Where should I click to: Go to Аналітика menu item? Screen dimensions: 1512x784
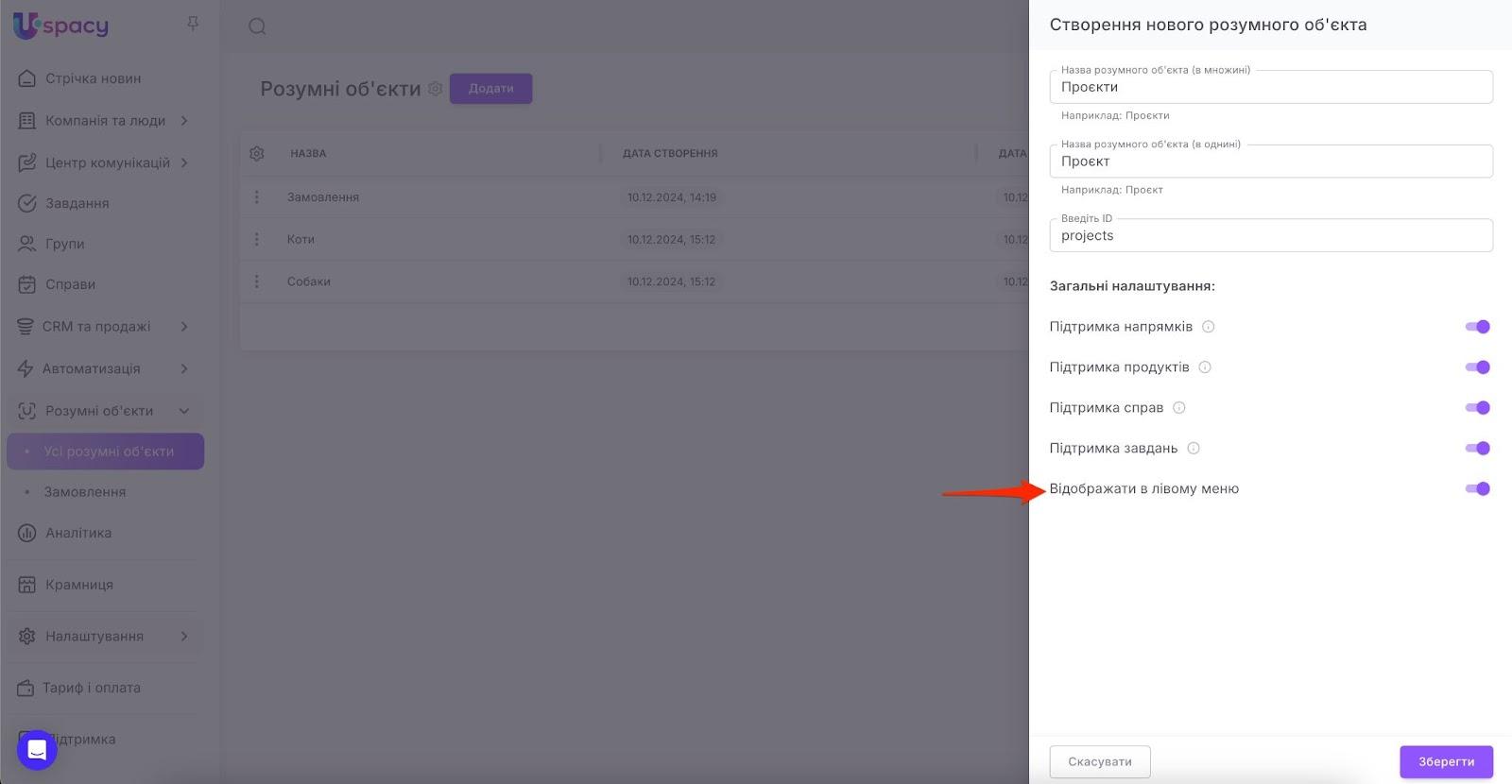pos(78,533)
